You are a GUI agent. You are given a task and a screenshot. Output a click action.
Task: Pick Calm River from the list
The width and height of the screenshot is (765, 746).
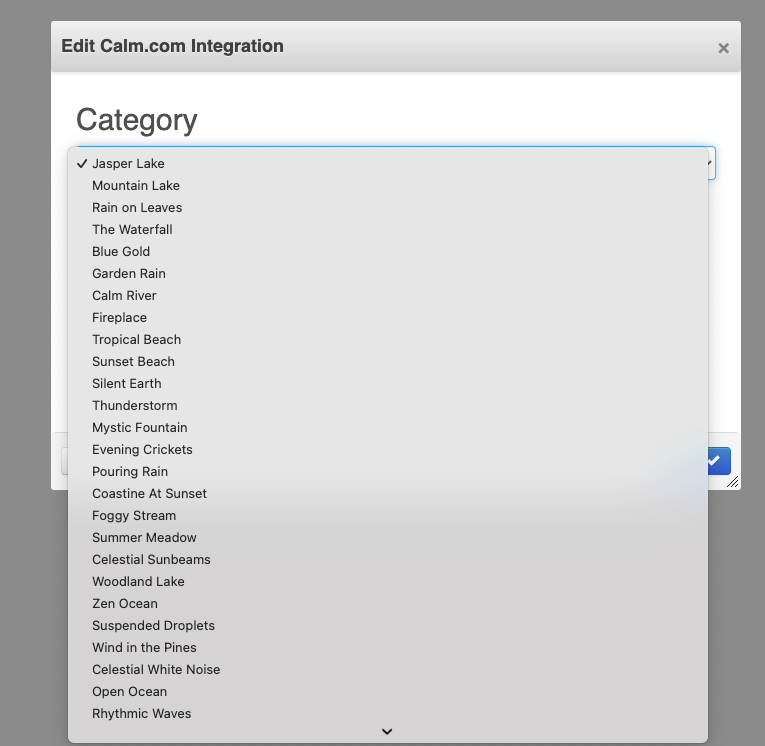(388, 295)
